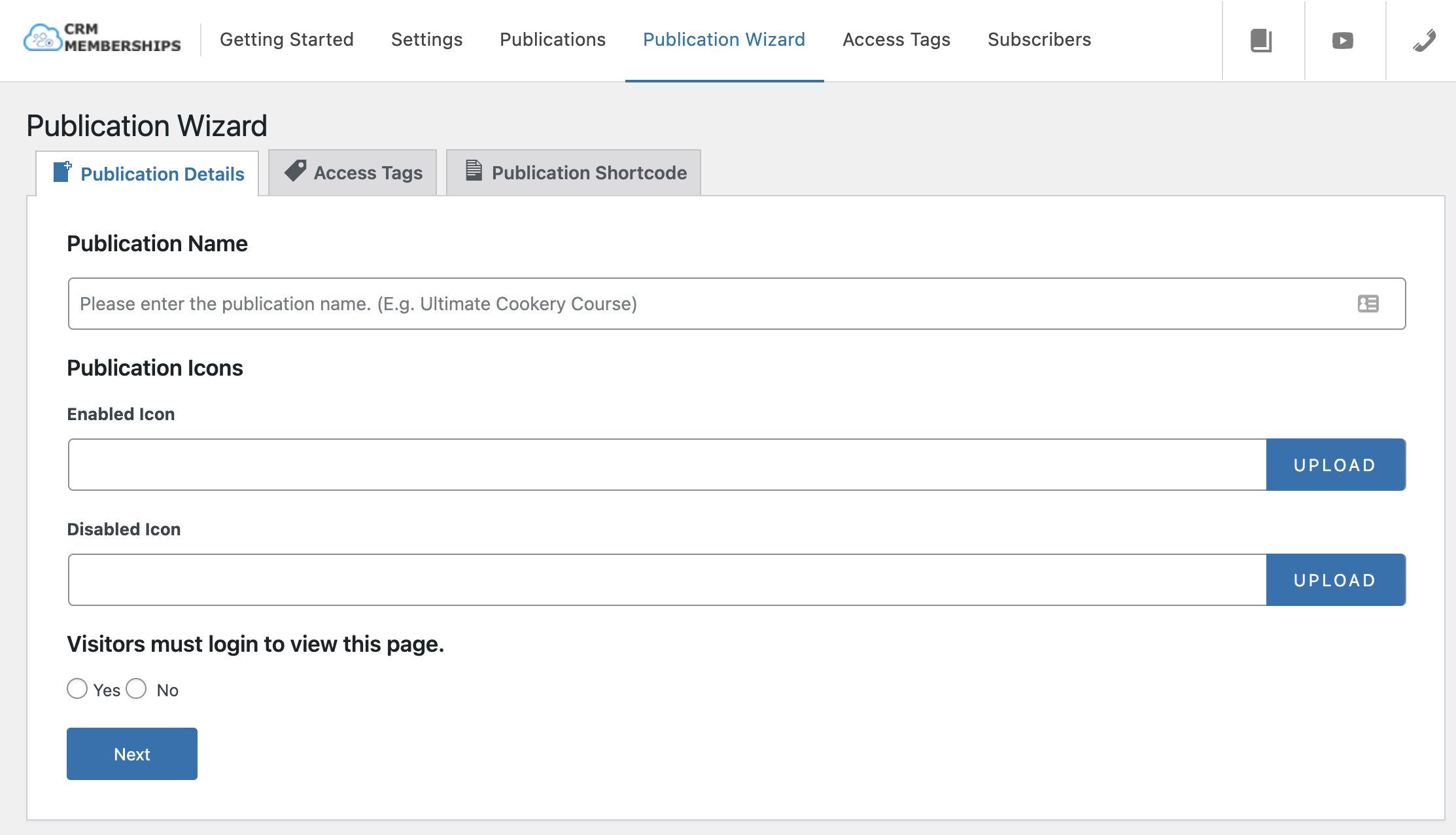This screenshot has width=1456, height=835.
Task: Upload a Disabled Icon image
Action: 1336,580
